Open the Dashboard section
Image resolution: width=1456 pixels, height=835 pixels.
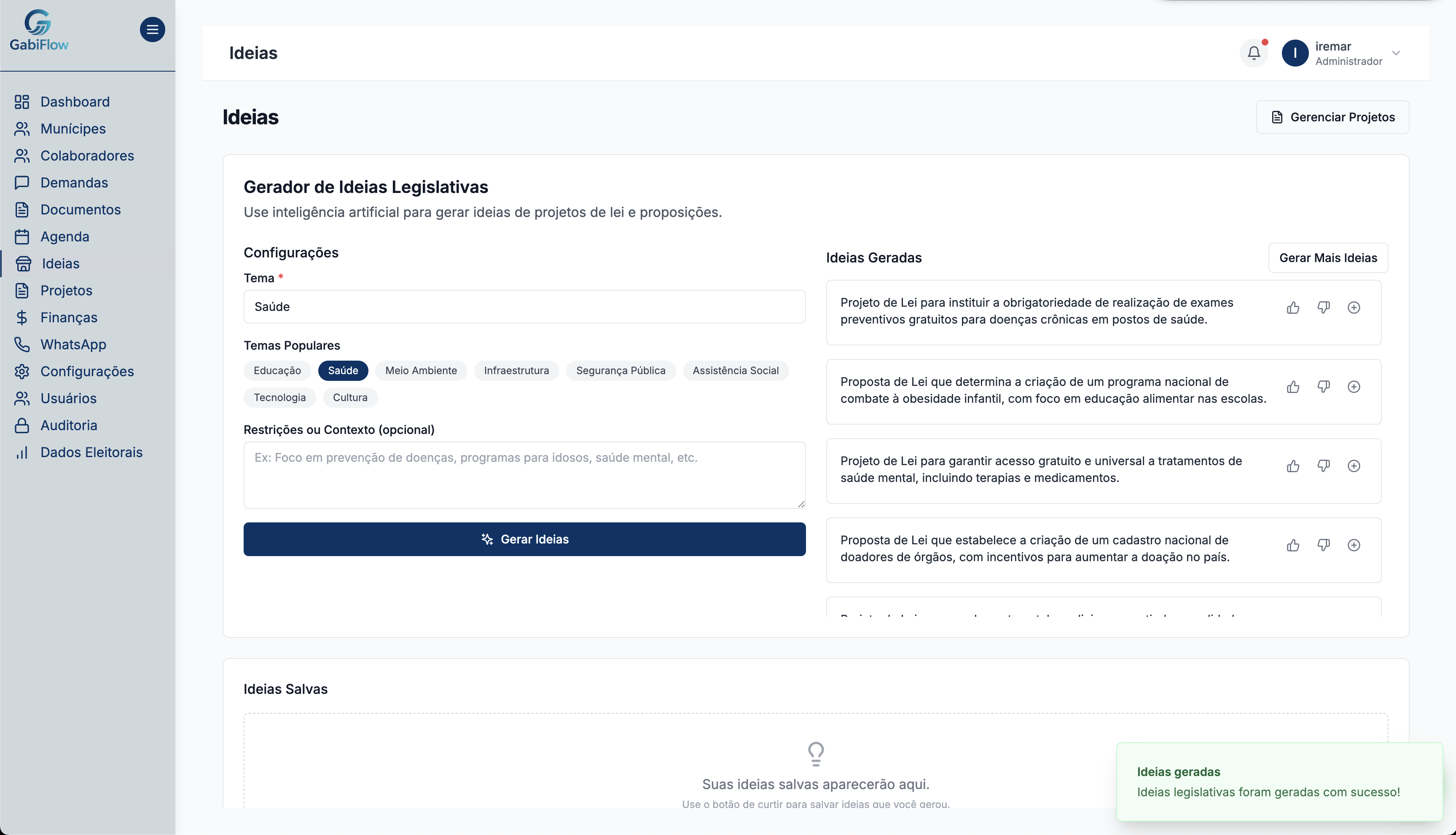pos(75,102)
